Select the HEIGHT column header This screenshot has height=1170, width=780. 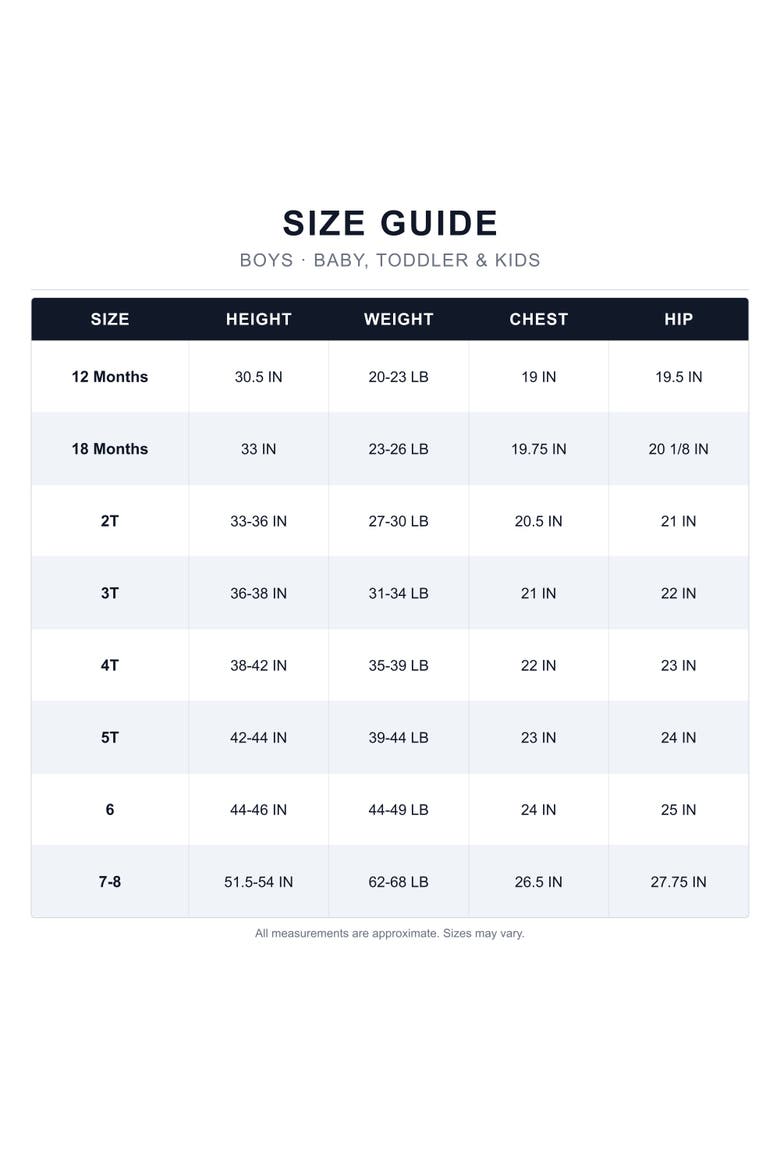(x=258, y=319)
